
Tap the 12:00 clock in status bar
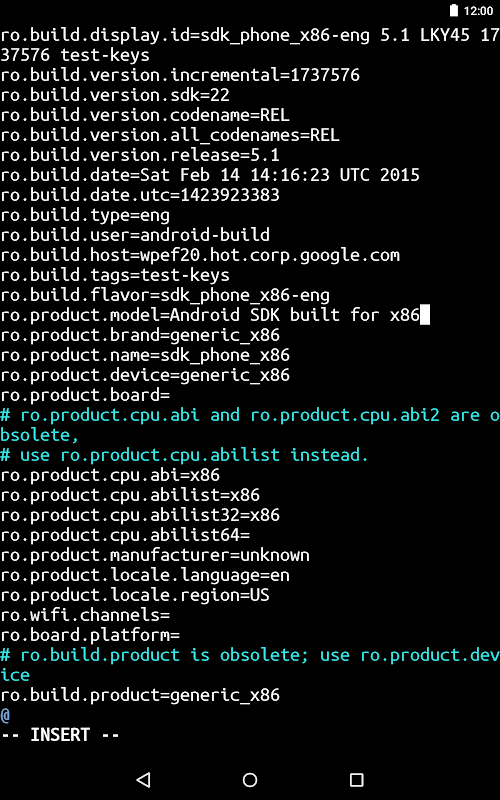pyautogui.click(x=478, y=11)
